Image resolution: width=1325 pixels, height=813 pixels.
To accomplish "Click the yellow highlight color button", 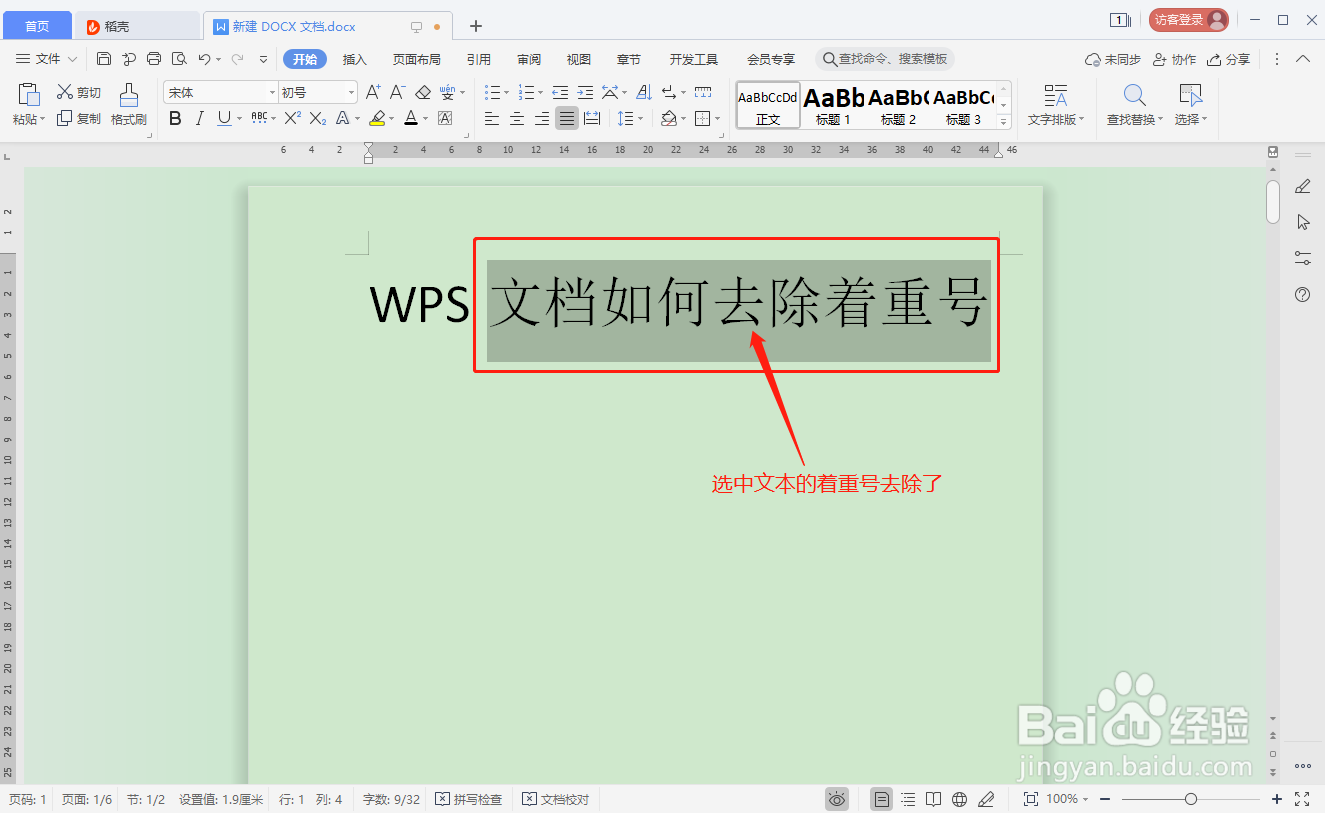I will [x=376, y=118].
